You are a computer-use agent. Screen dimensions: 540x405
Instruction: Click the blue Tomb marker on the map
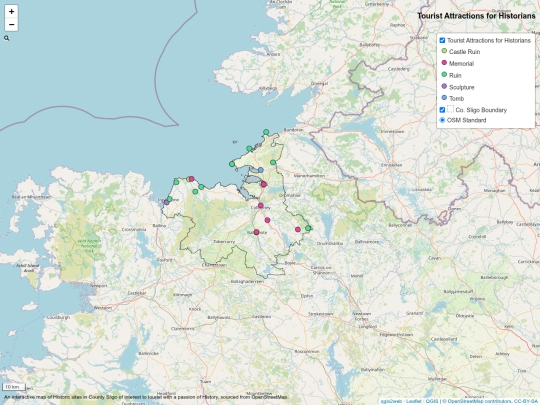pyautogui.click(x=261, y=170)
